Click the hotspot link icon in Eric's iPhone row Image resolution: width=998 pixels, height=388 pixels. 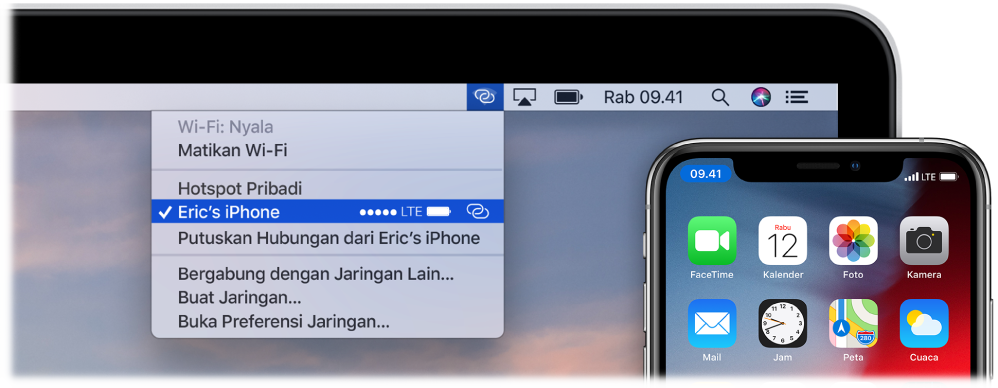pyautogui.click(x=477, y=212)
